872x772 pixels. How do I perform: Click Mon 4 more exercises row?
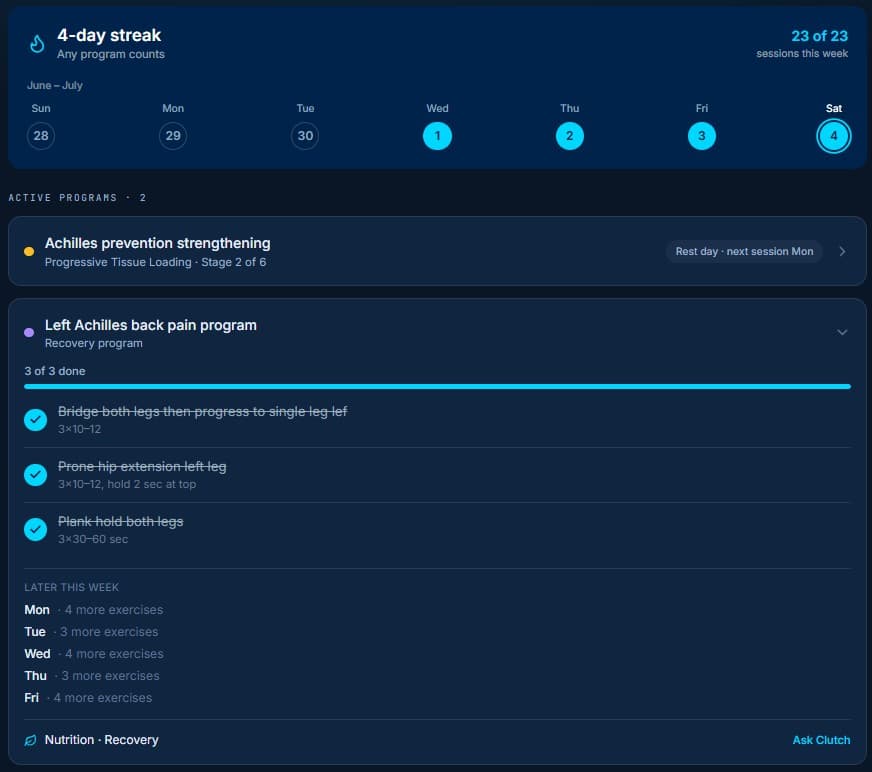(93, 610)
